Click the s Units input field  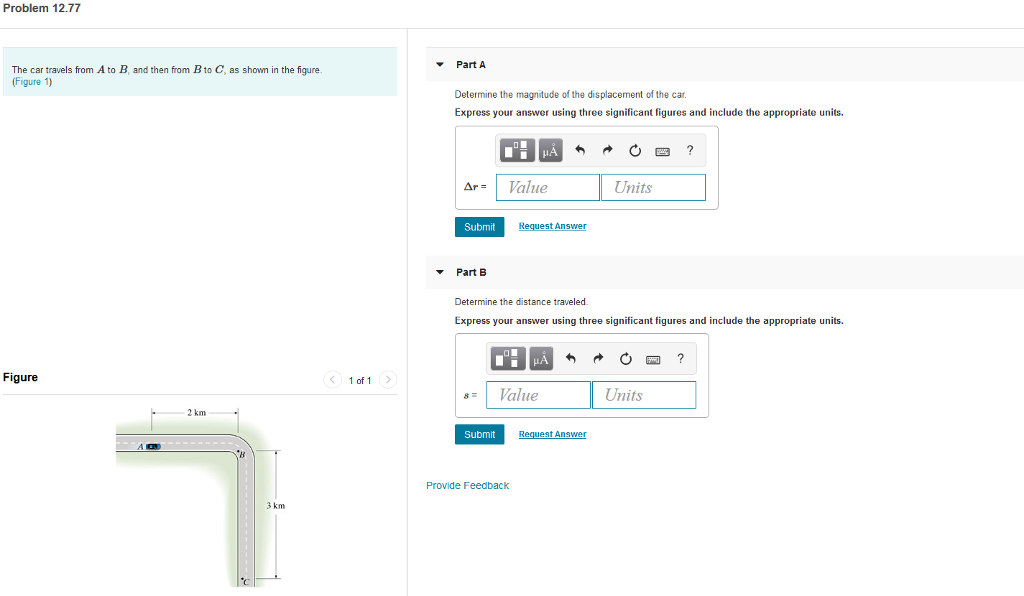point(644,395)
